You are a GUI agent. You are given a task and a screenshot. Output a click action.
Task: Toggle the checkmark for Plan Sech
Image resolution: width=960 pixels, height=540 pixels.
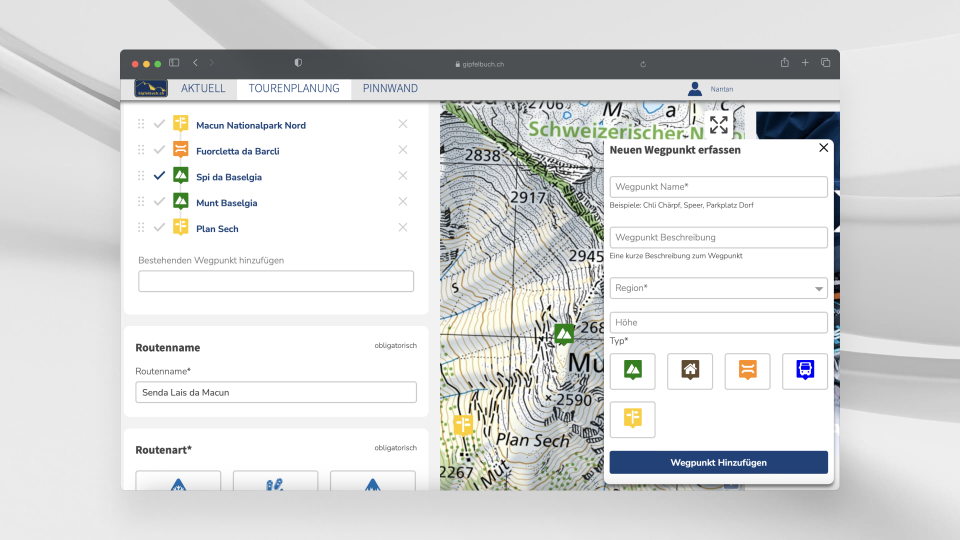(x=160, y=228)
